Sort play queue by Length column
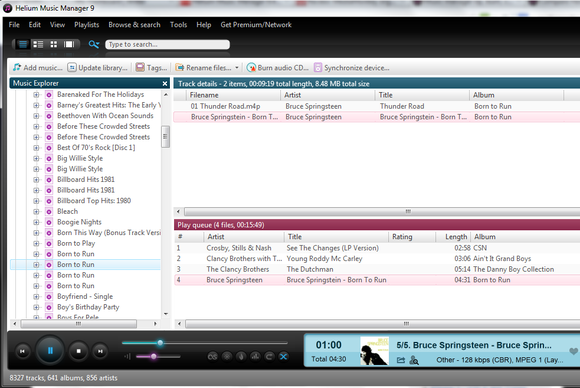 pyautogui.click(x=453, y=237)
